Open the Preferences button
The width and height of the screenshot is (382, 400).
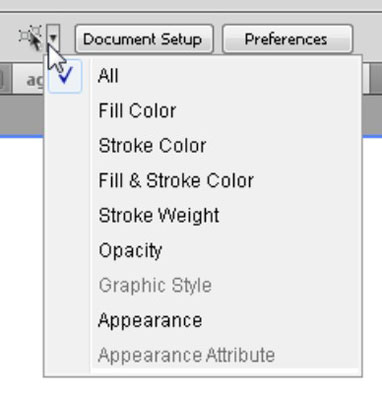click(287, 39)
